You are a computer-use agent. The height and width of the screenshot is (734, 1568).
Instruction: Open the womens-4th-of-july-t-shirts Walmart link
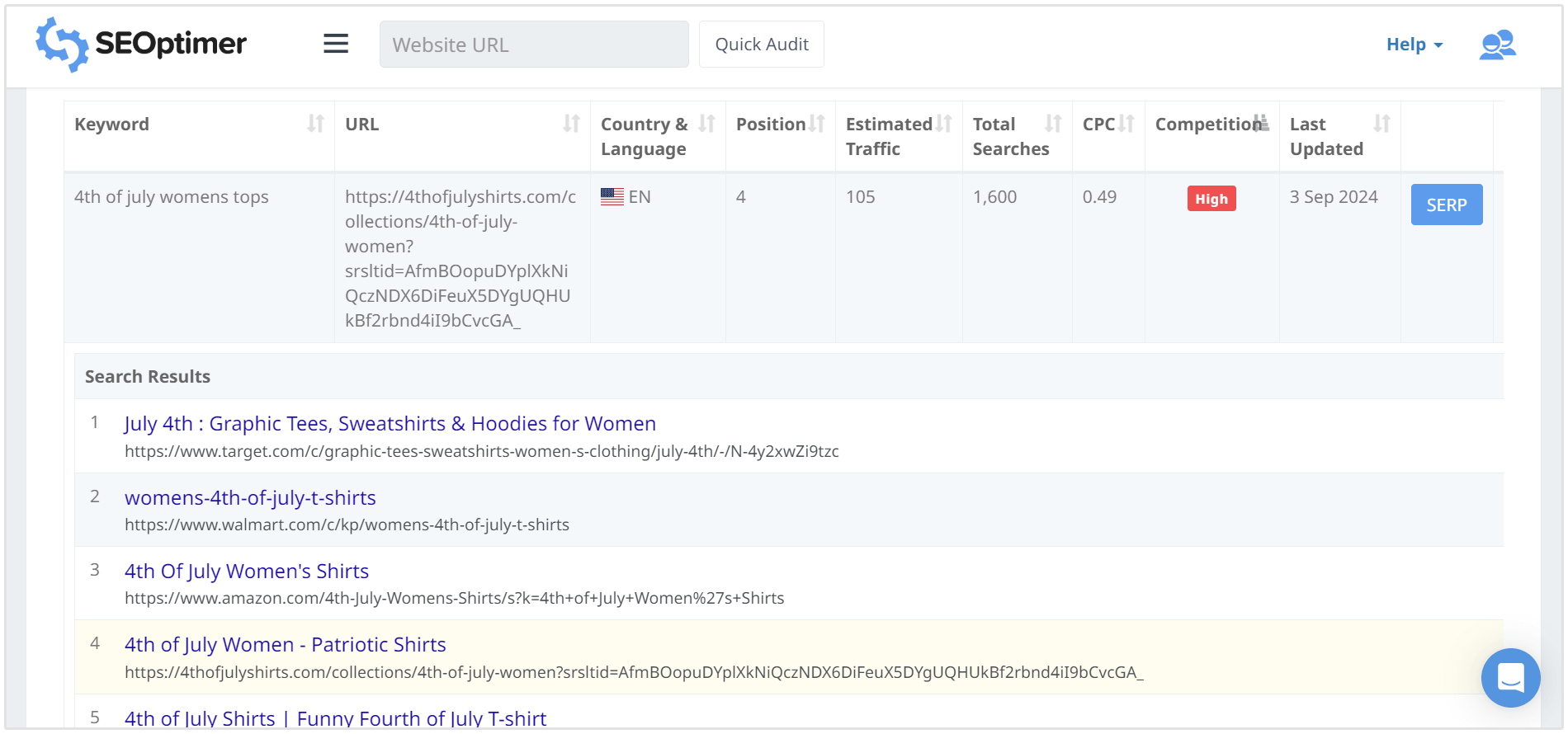coord(250,497)
